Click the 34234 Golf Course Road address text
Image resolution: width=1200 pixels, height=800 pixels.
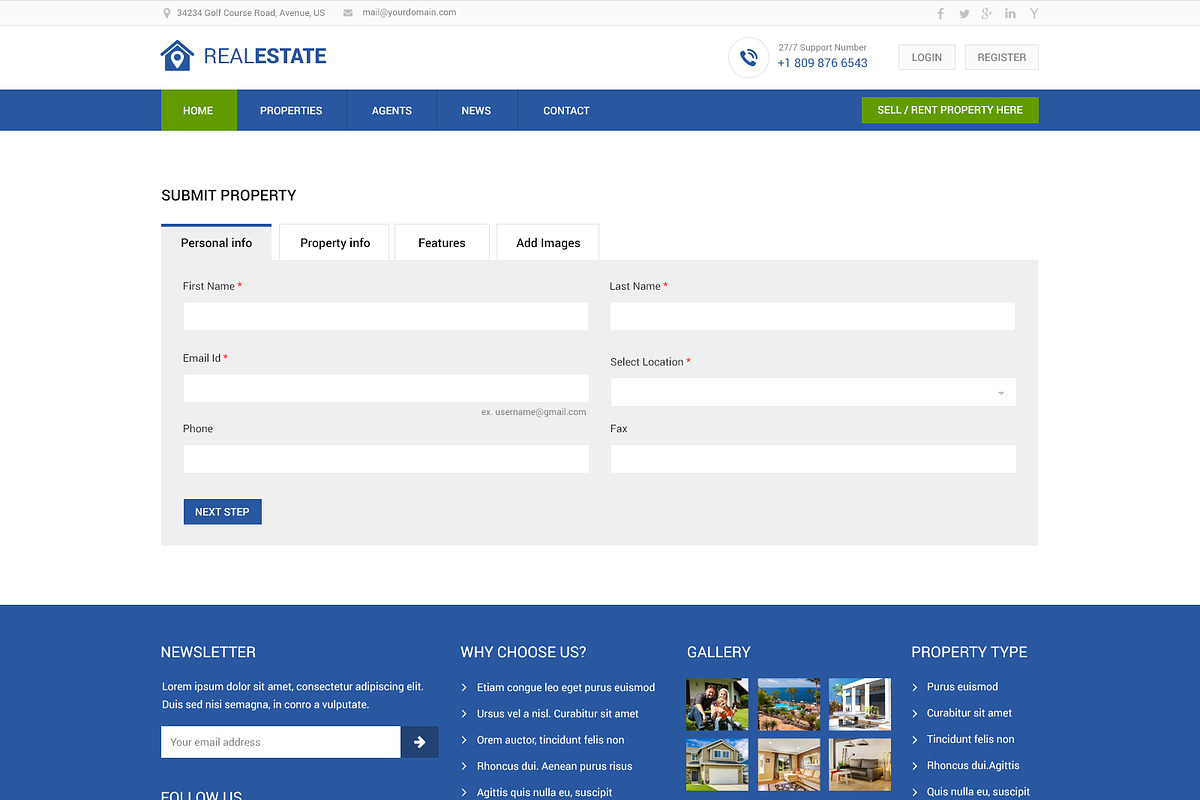251,13
